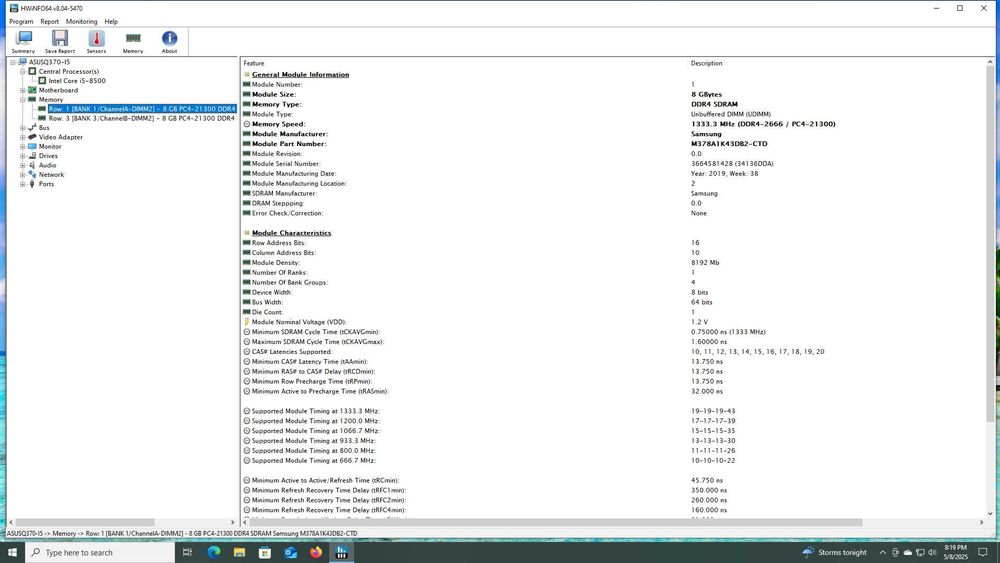Click the Feature column header
The height and width of the screenshot is (563, 1000).
tap(253, 63)
